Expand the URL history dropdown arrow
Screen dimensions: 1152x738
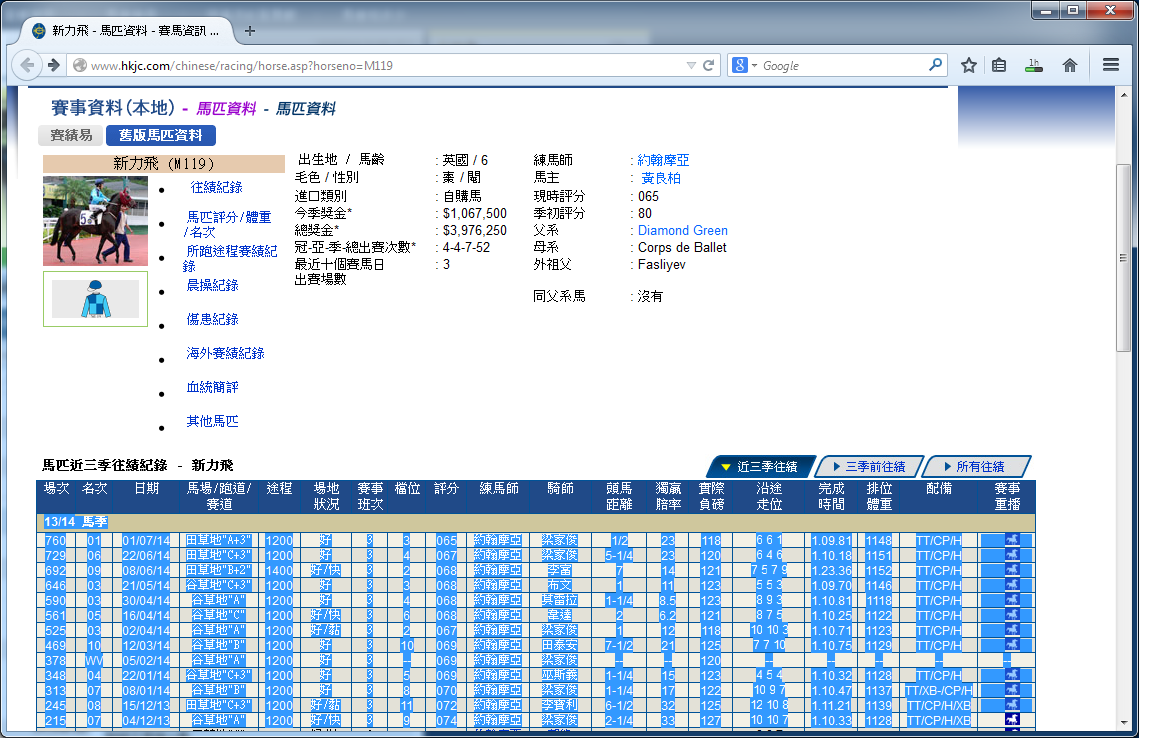point(690,65)
